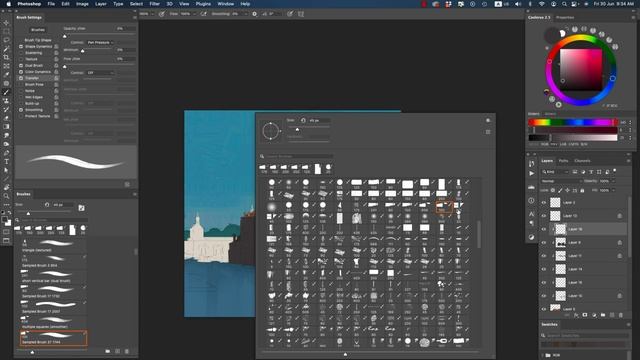Image resolution: width=640 pixels, height=360 pixels.
Task: Switch to the Channels tab
Action: tap(582, 161)
